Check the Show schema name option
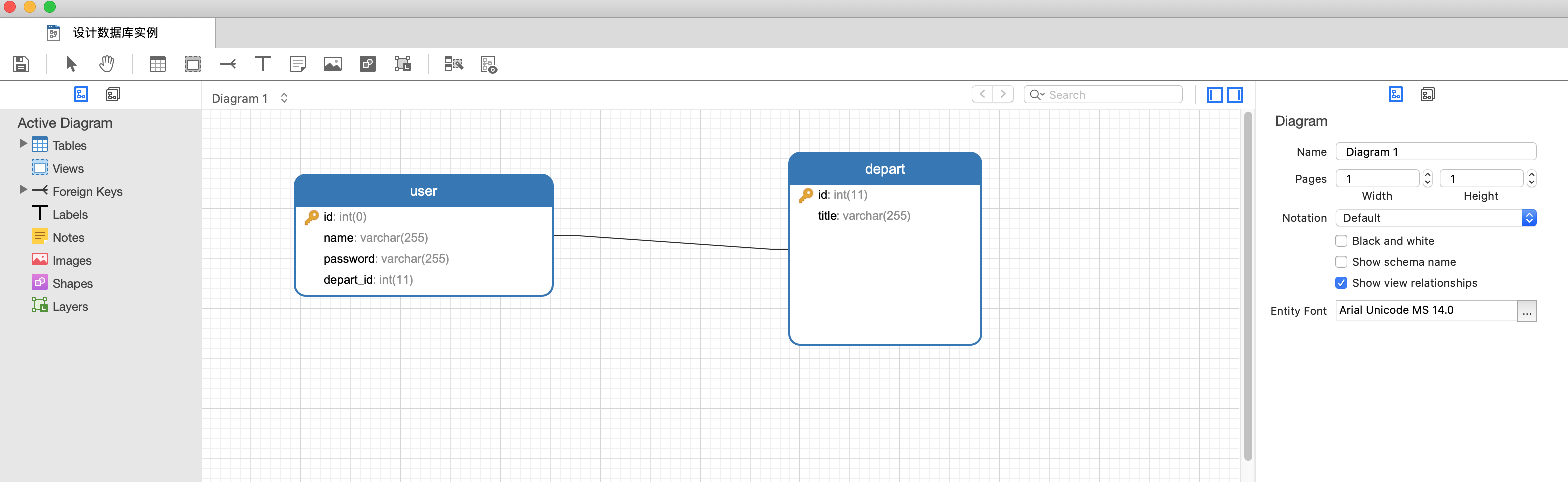Image resolution: width=1568 pixels, height=482 pixels. [x=1341, y=262]
